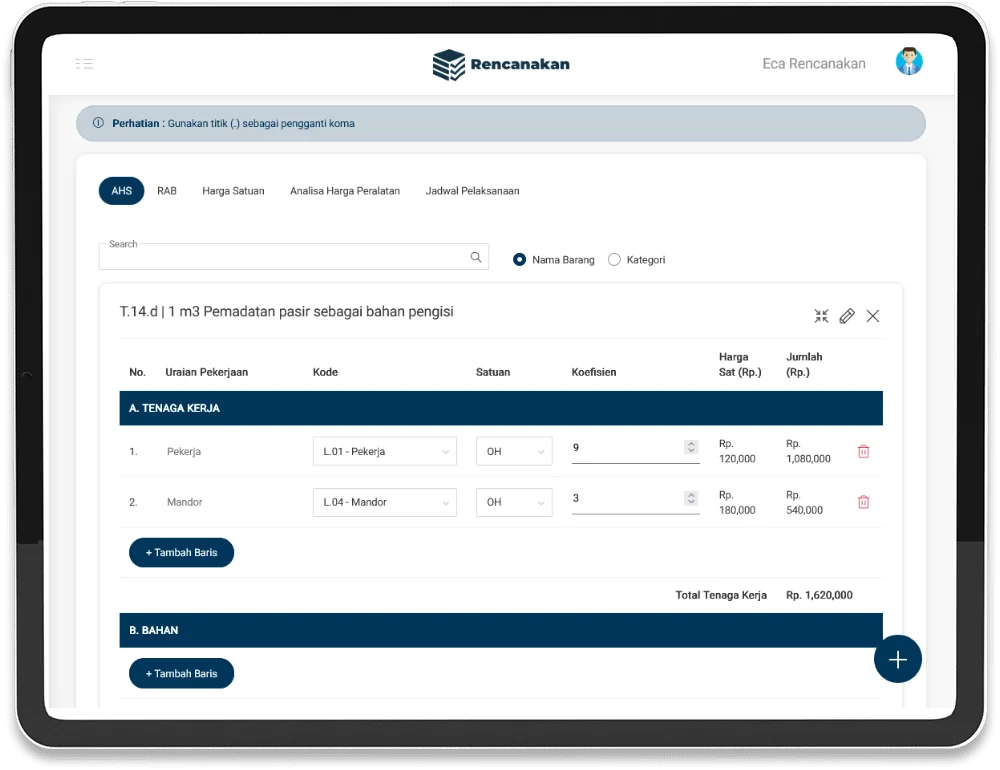Open Pekerja row OH unit dropdown
The width and height of the screenshot is (1000, 770).
point(514,452)
